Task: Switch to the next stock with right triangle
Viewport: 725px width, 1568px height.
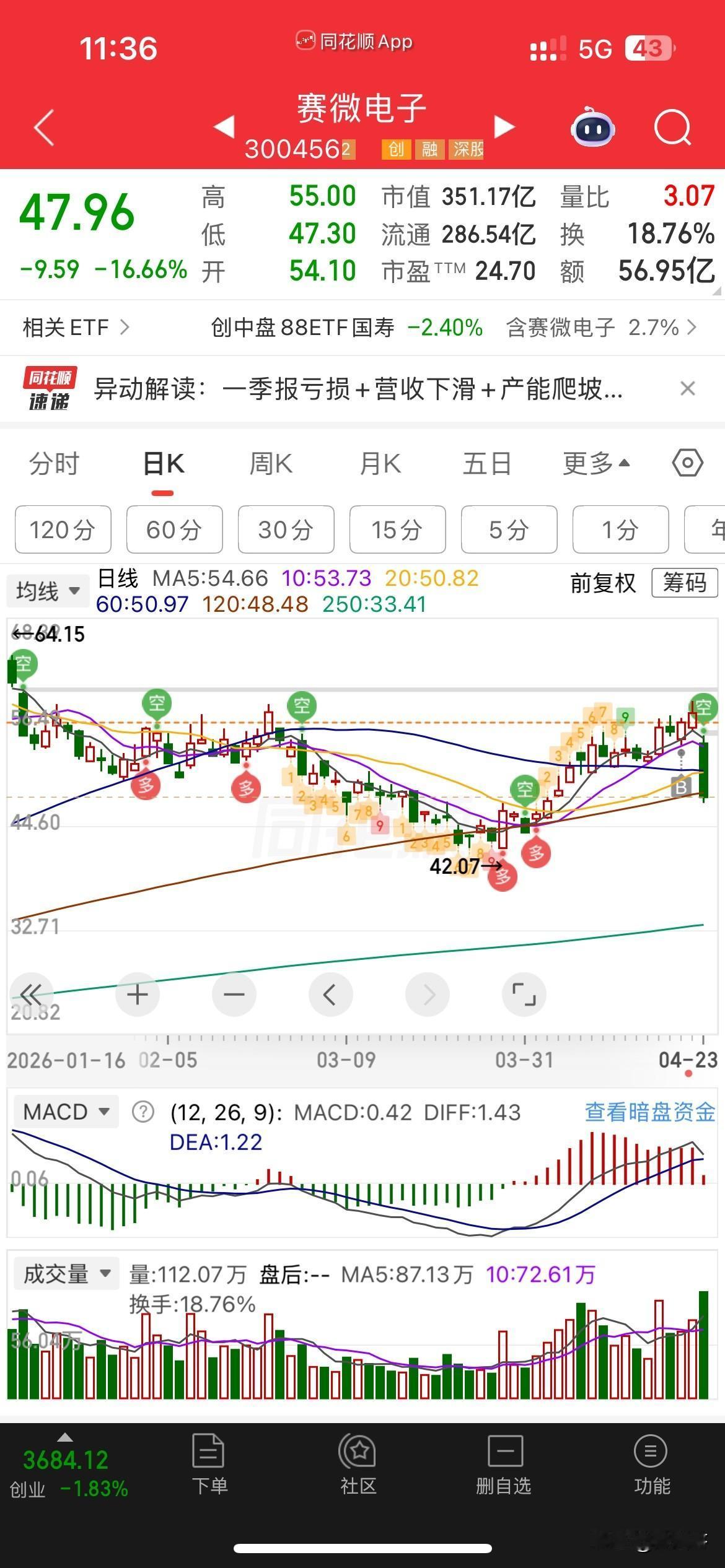Action: coord(504,126)
